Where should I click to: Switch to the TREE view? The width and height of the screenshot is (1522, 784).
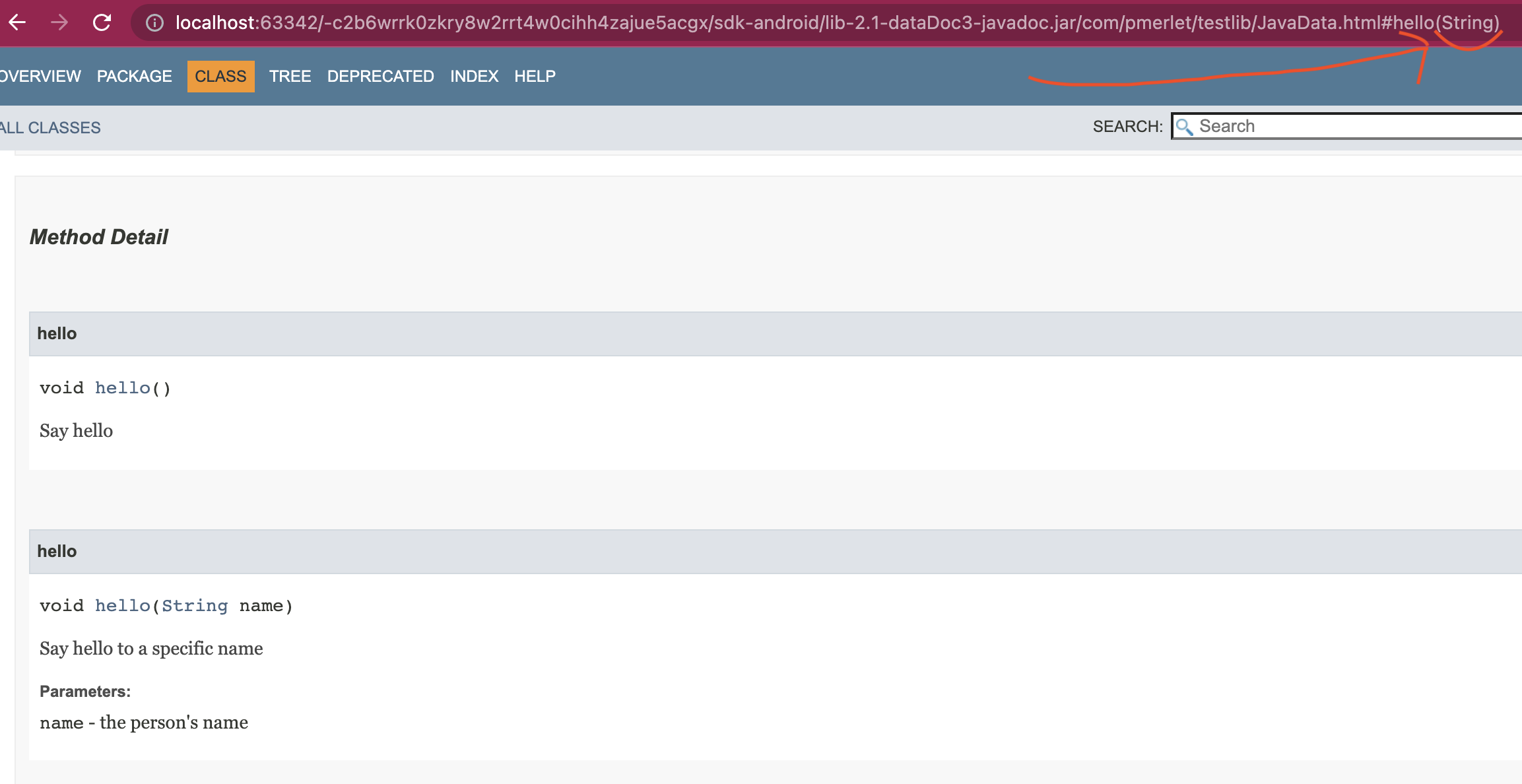[290, 76]
